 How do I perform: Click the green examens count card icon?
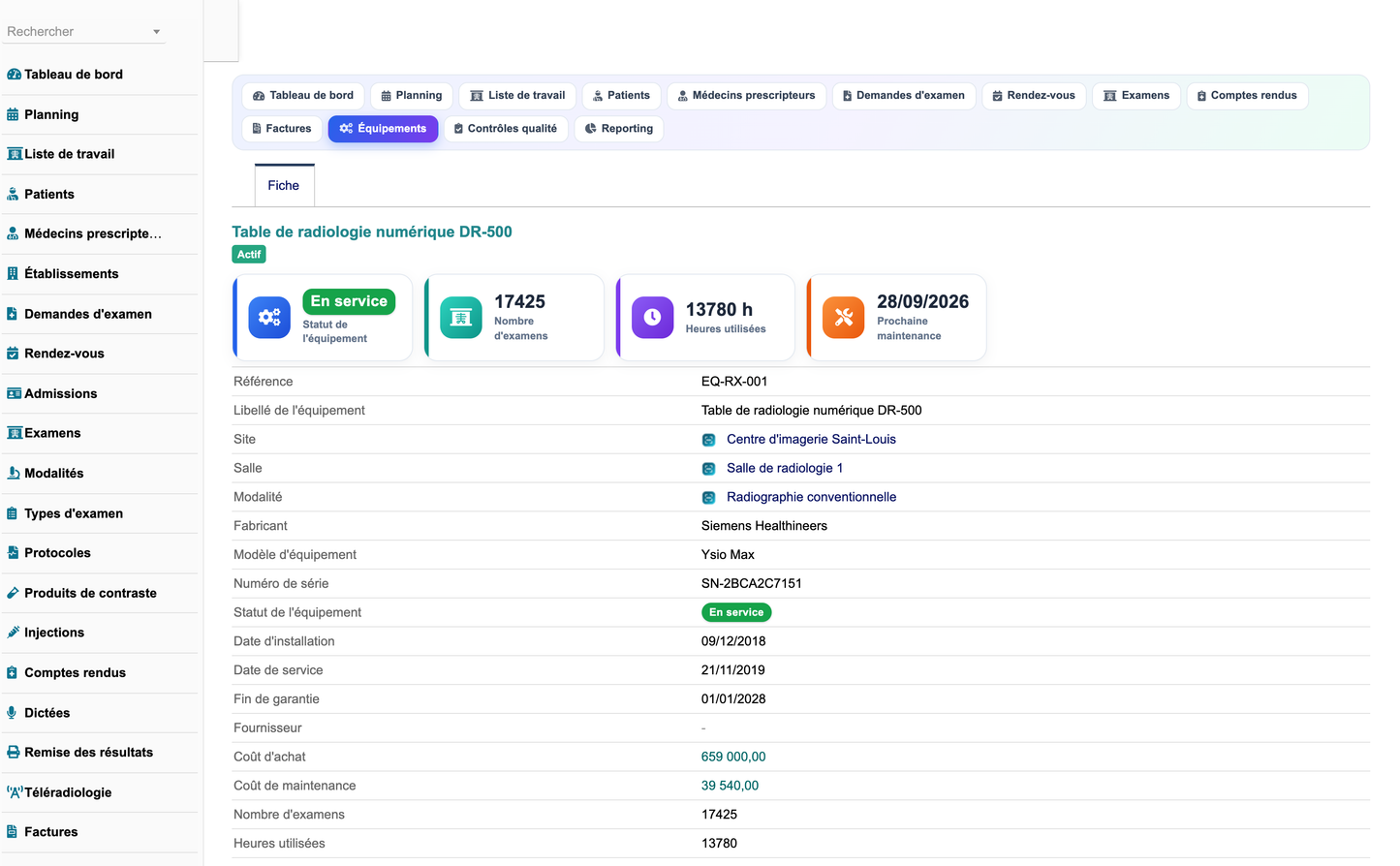(x=461, y=318)
